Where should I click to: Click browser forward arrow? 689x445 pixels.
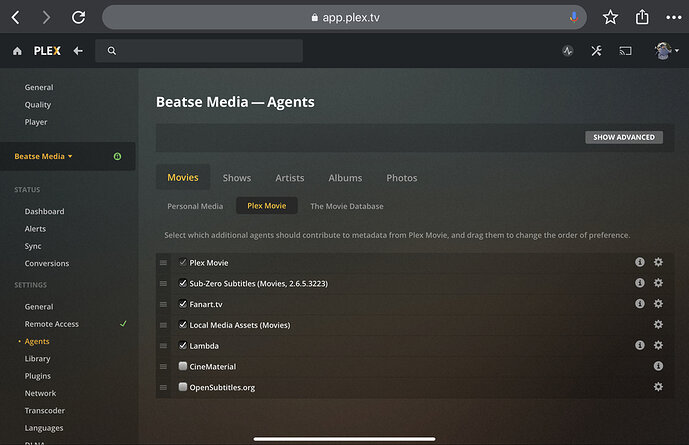46,18
